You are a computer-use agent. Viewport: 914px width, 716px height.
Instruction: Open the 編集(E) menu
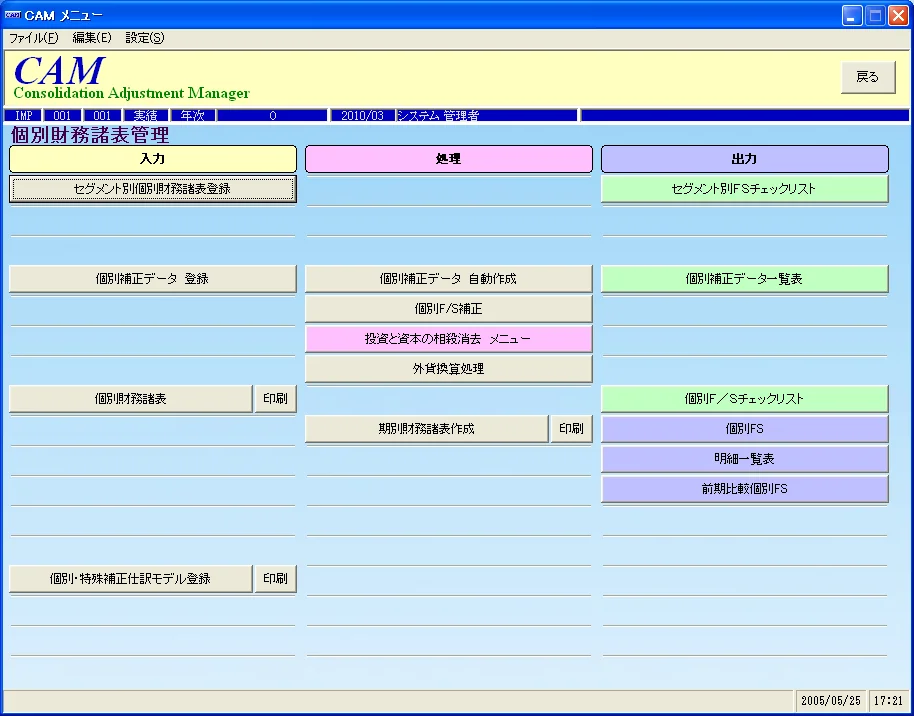pyautogui.click(x=92, y=38)
